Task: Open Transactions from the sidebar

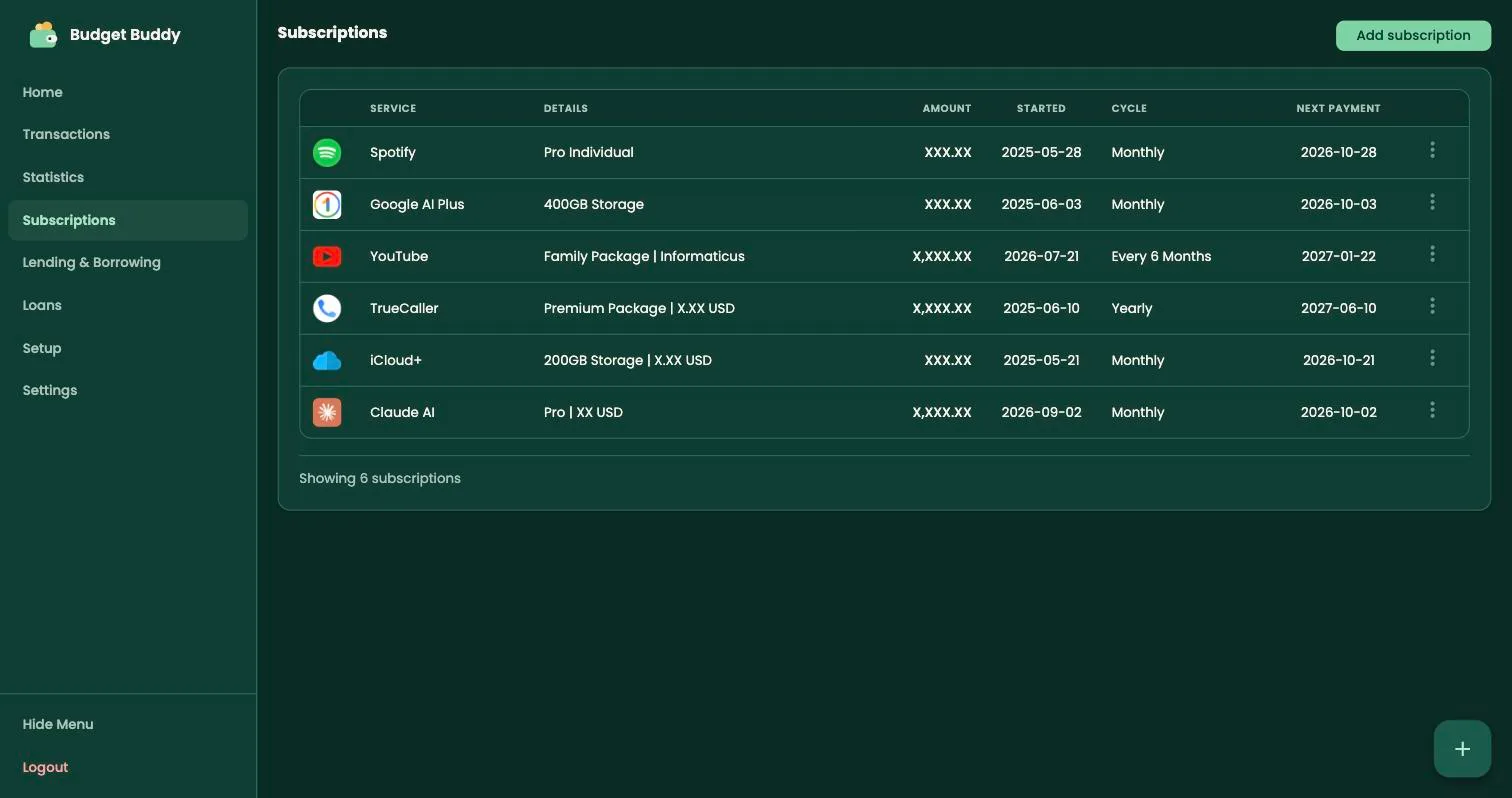Action: [128, 134]
